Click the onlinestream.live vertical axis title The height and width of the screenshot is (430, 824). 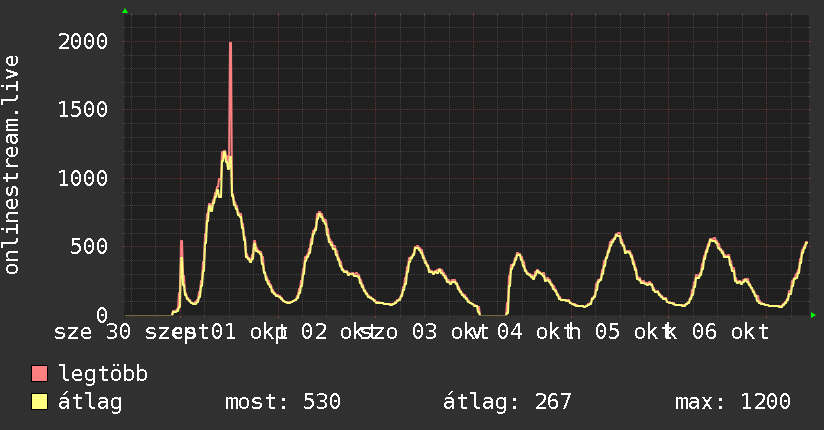click(11, 165)
